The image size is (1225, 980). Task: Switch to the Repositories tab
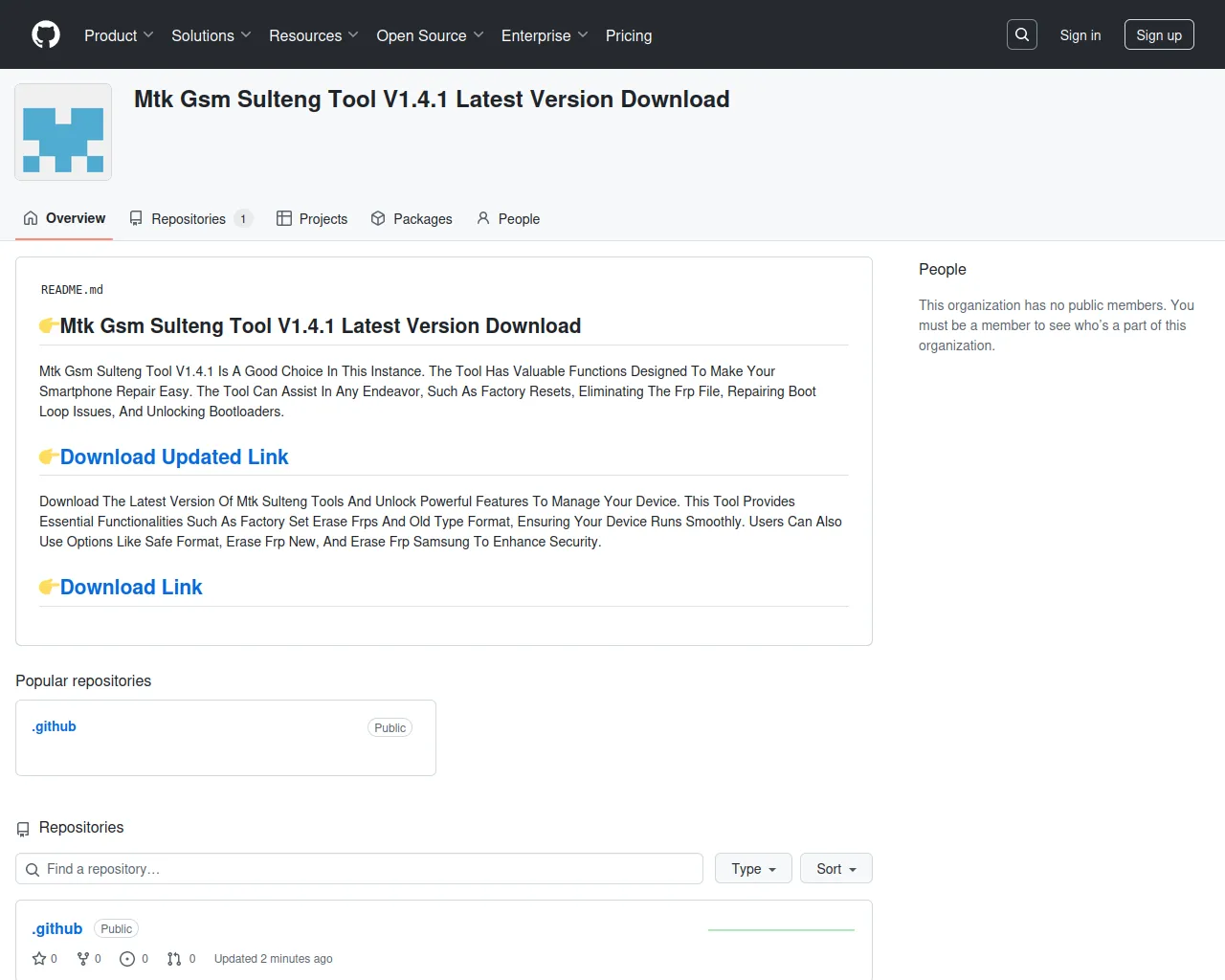tap(189, 218)
